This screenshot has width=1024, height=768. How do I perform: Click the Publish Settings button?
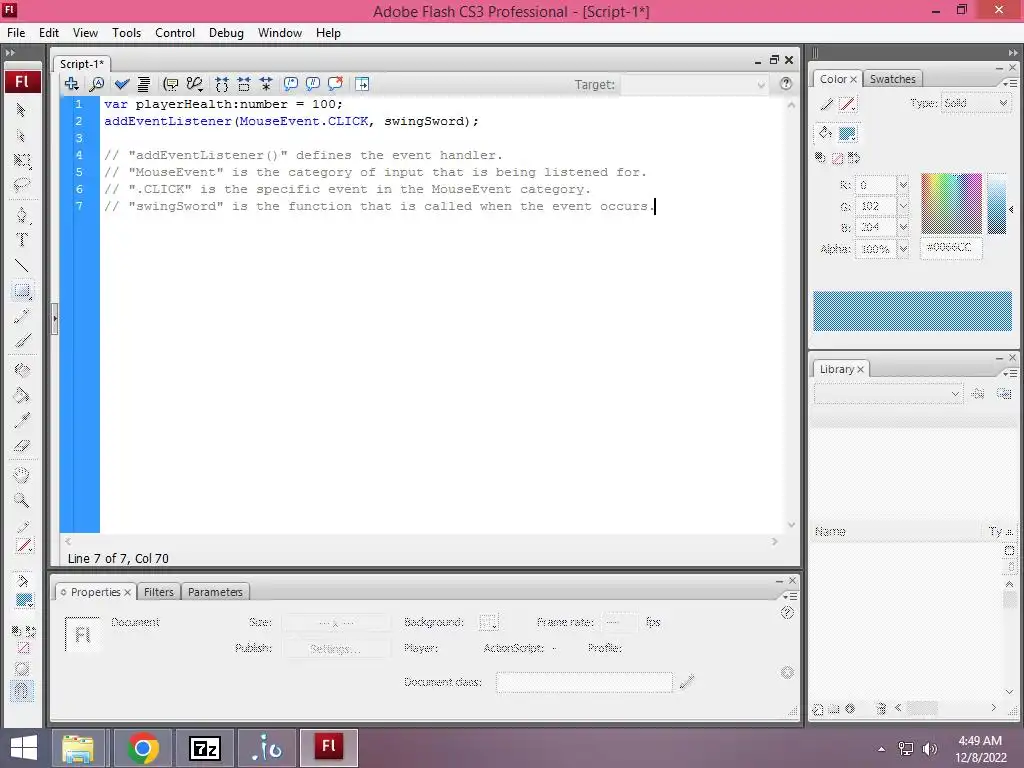(335, 648)
